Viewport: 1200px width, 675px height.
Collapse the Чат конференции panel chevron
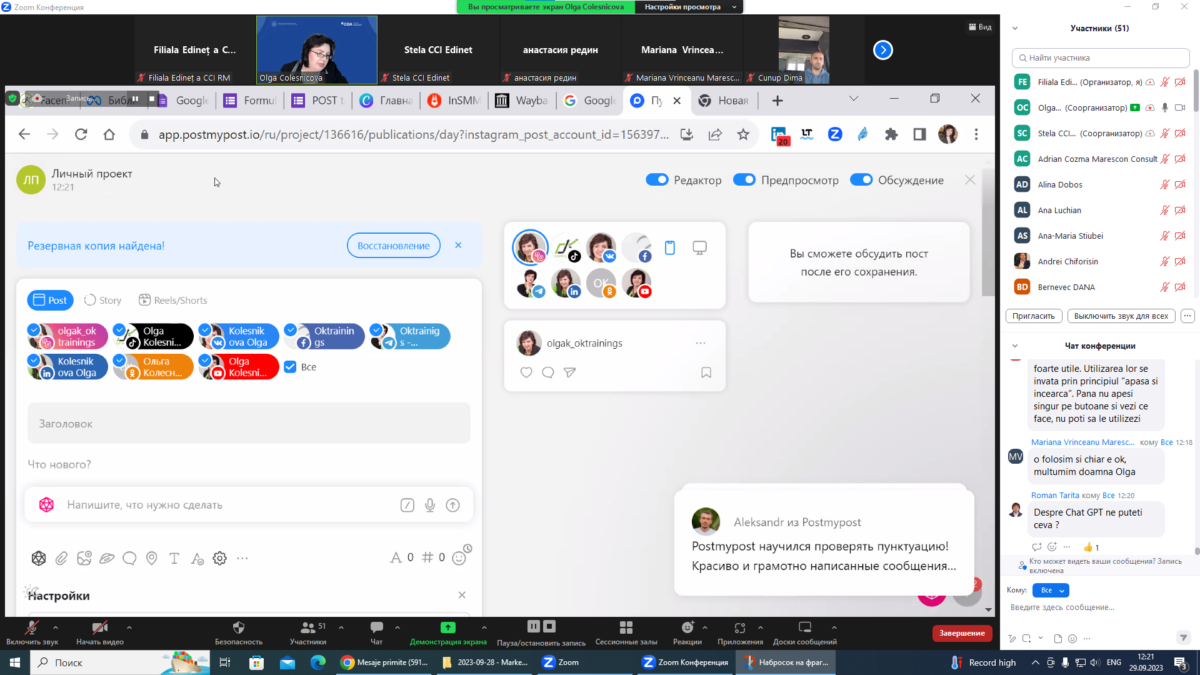(1017, 346)
